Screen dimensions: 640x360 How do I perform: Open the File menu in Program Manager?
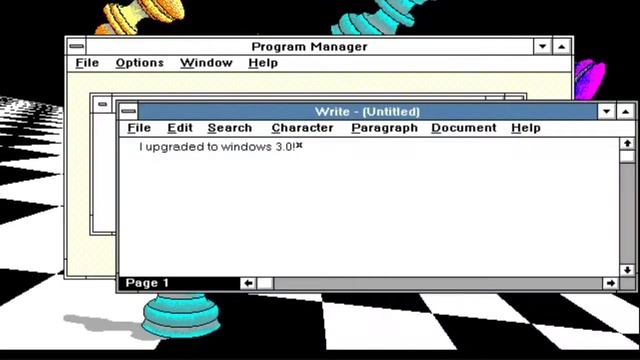click(x=87, y=63)
